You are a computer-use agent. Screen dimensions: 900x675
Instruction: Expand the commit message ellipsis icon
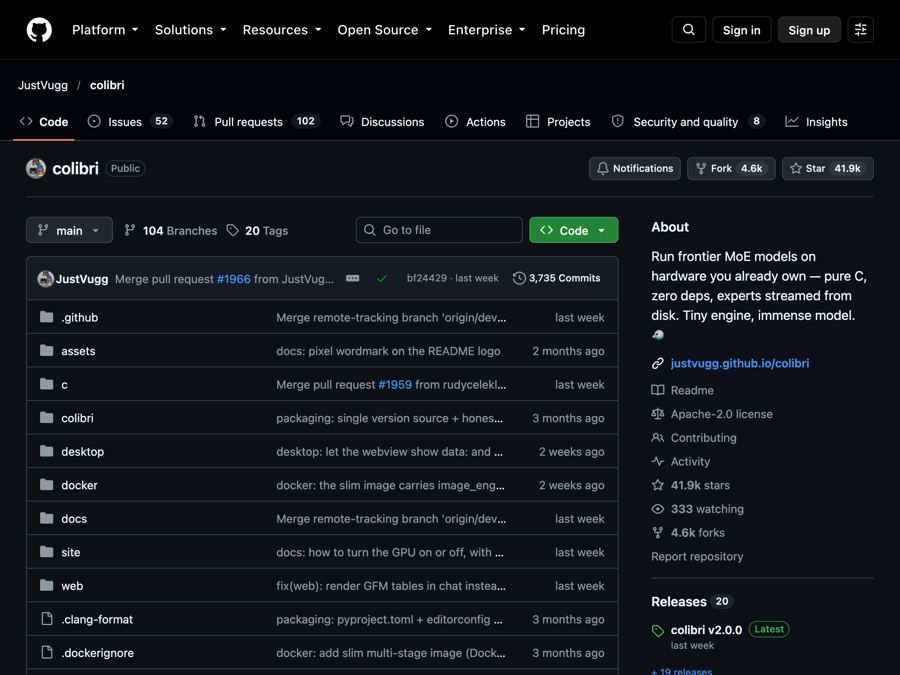(352, 278)
